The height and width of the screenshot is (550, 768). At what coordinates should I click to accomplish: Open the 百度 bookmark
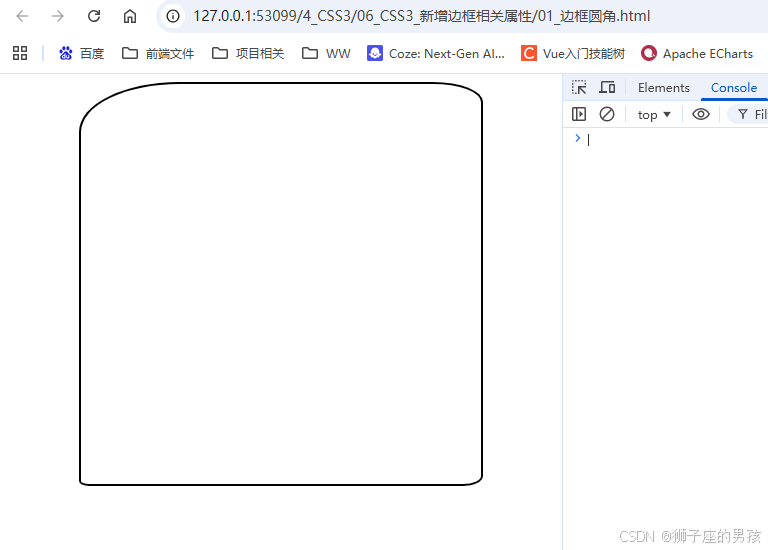(x=81, y=53)
